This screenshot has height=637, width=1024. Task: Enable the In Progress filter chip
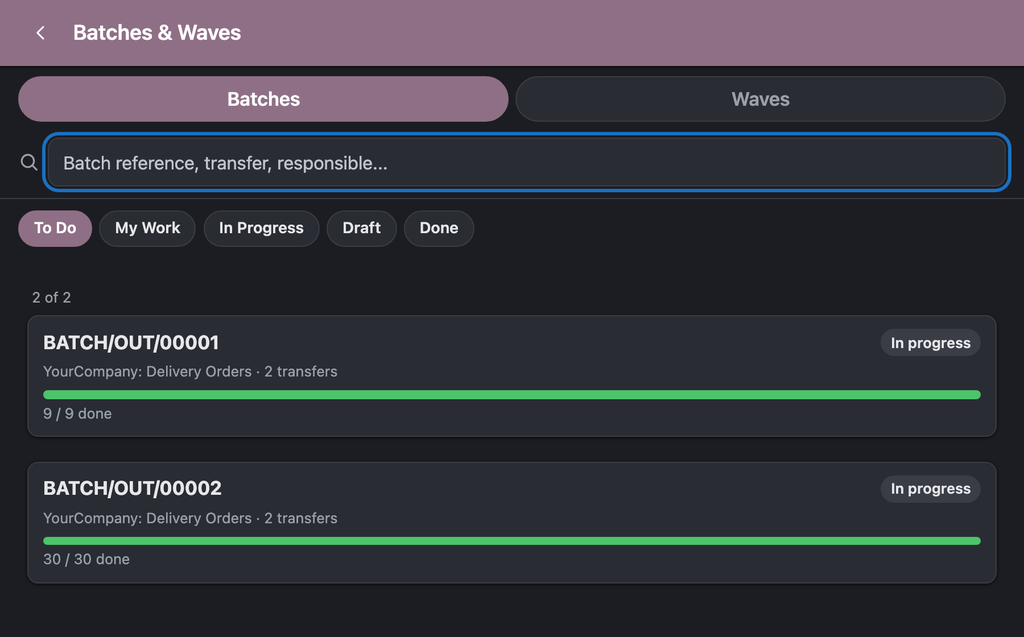pos(261,228)
